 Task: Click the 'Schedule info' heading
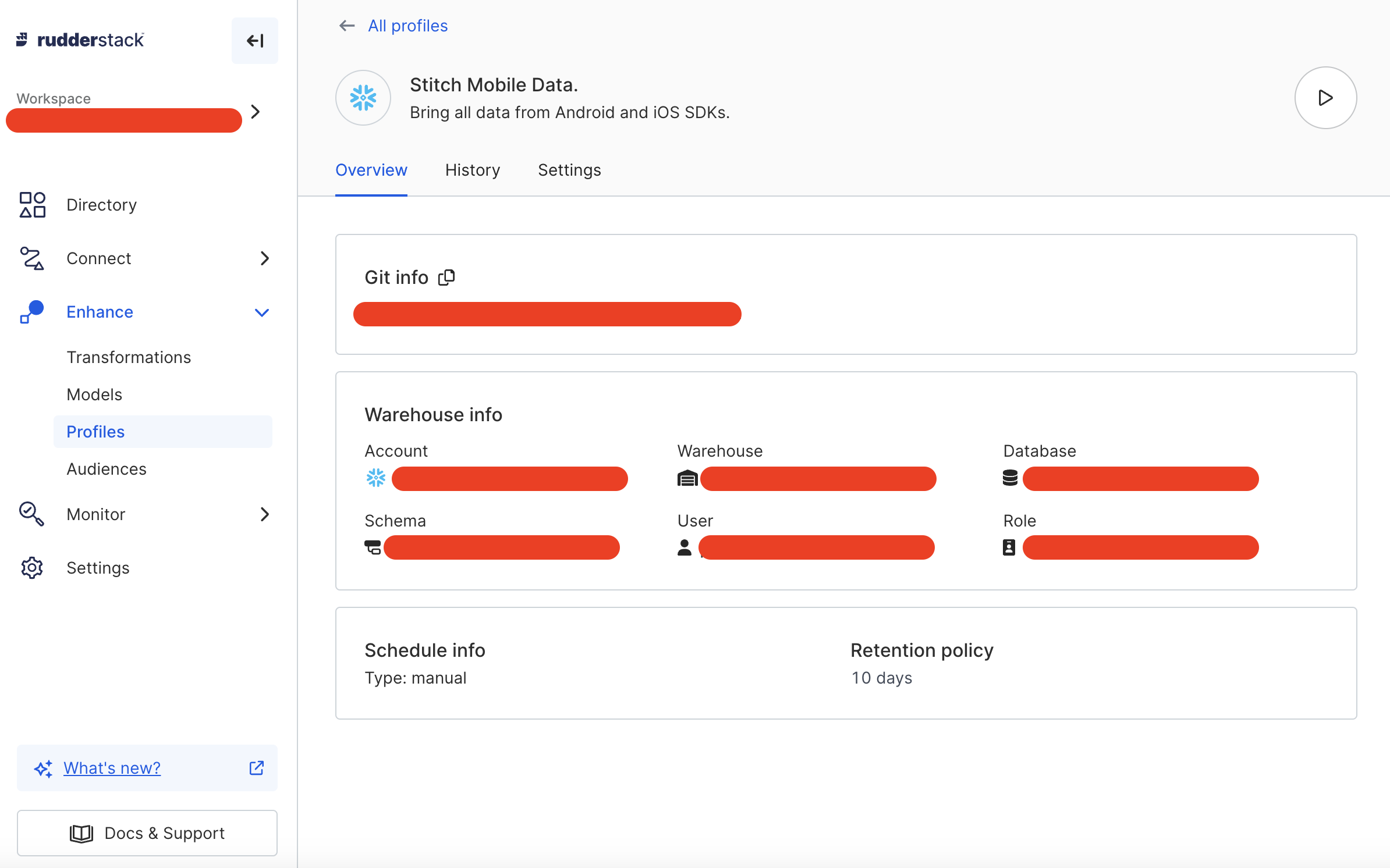click(425, 650)
